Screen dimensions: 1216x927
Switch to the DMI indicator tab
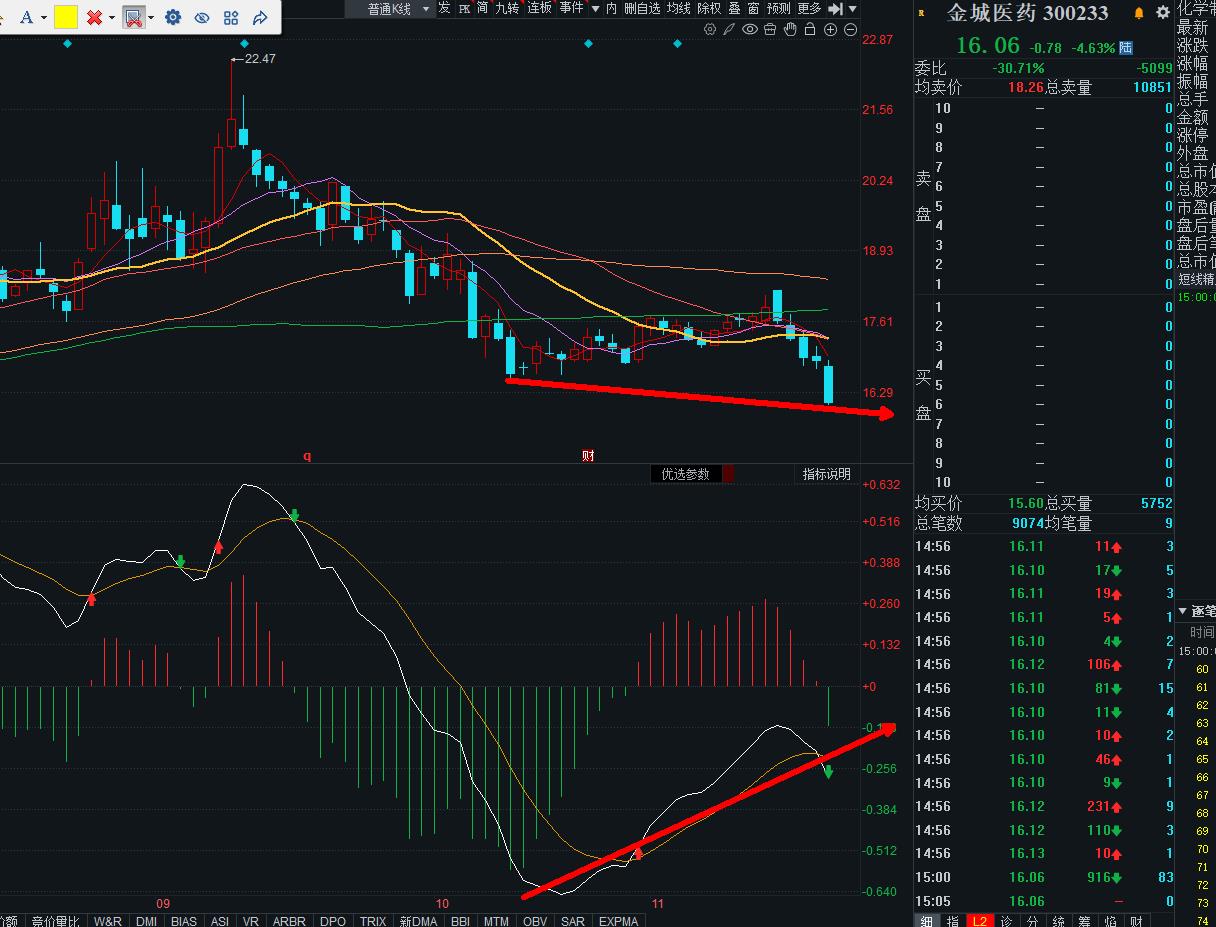(x=147, y=921)
